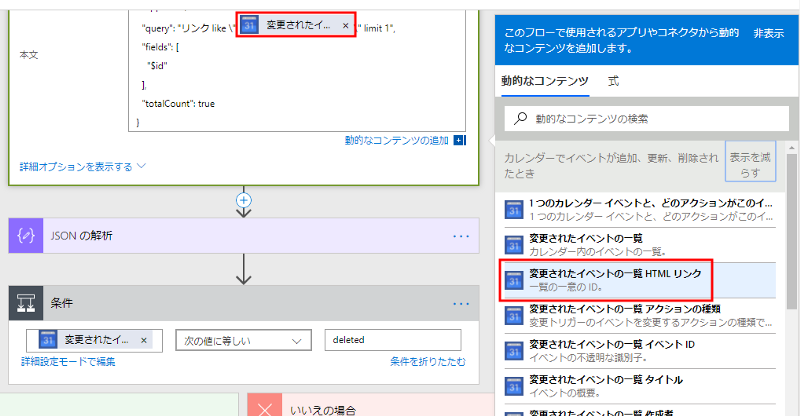The height and width of the screenshot is (416, 800).
Task: Click the 表示を減らす button
Action: (752, 165)
